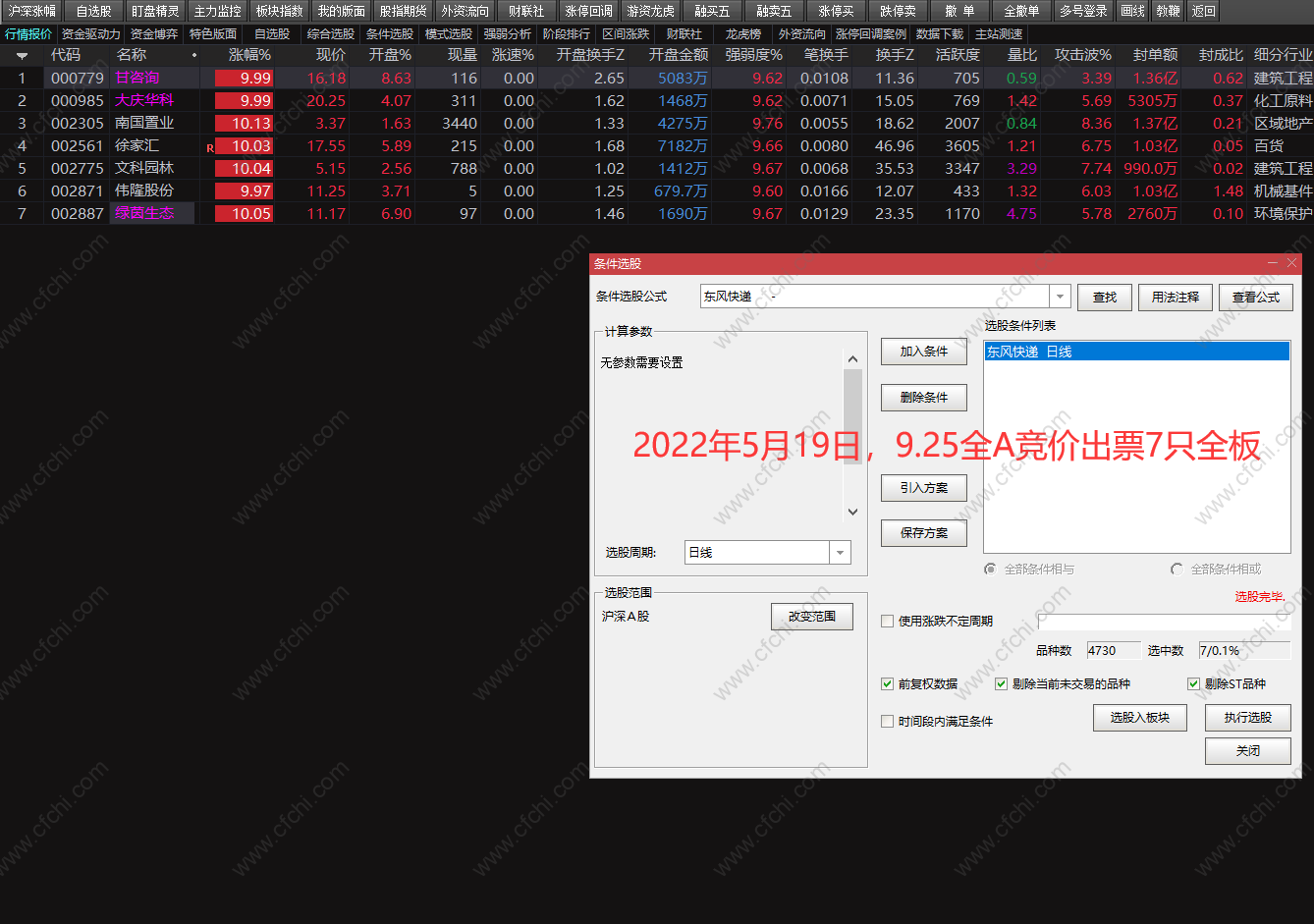The height and width of the screenshot is (924, 1314).
Task: Open 主力监控 toolbar button
Action: pyautogui.click(x=217, y=11)
